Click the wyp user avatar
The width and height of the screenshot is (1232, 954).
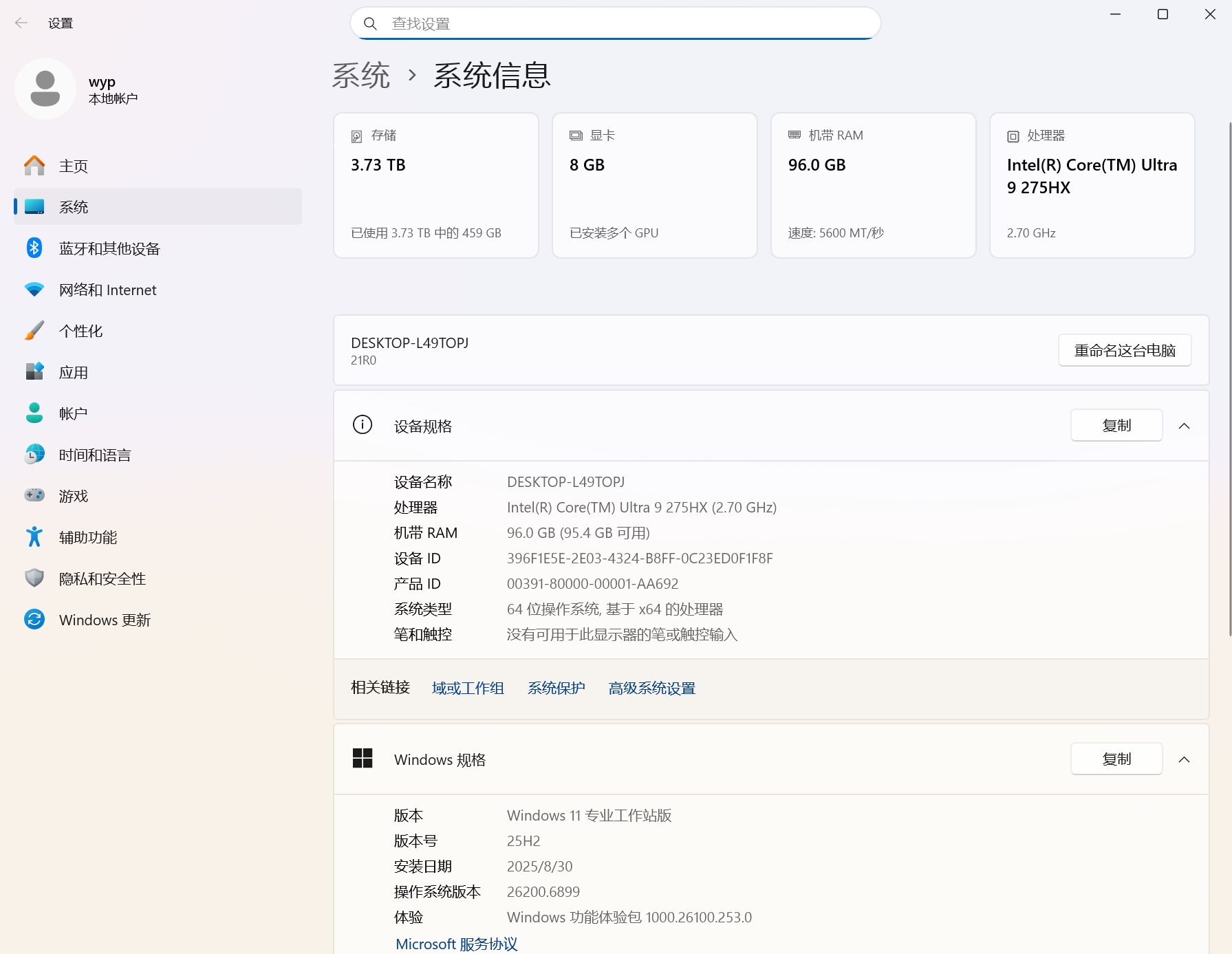pos(45,89)
